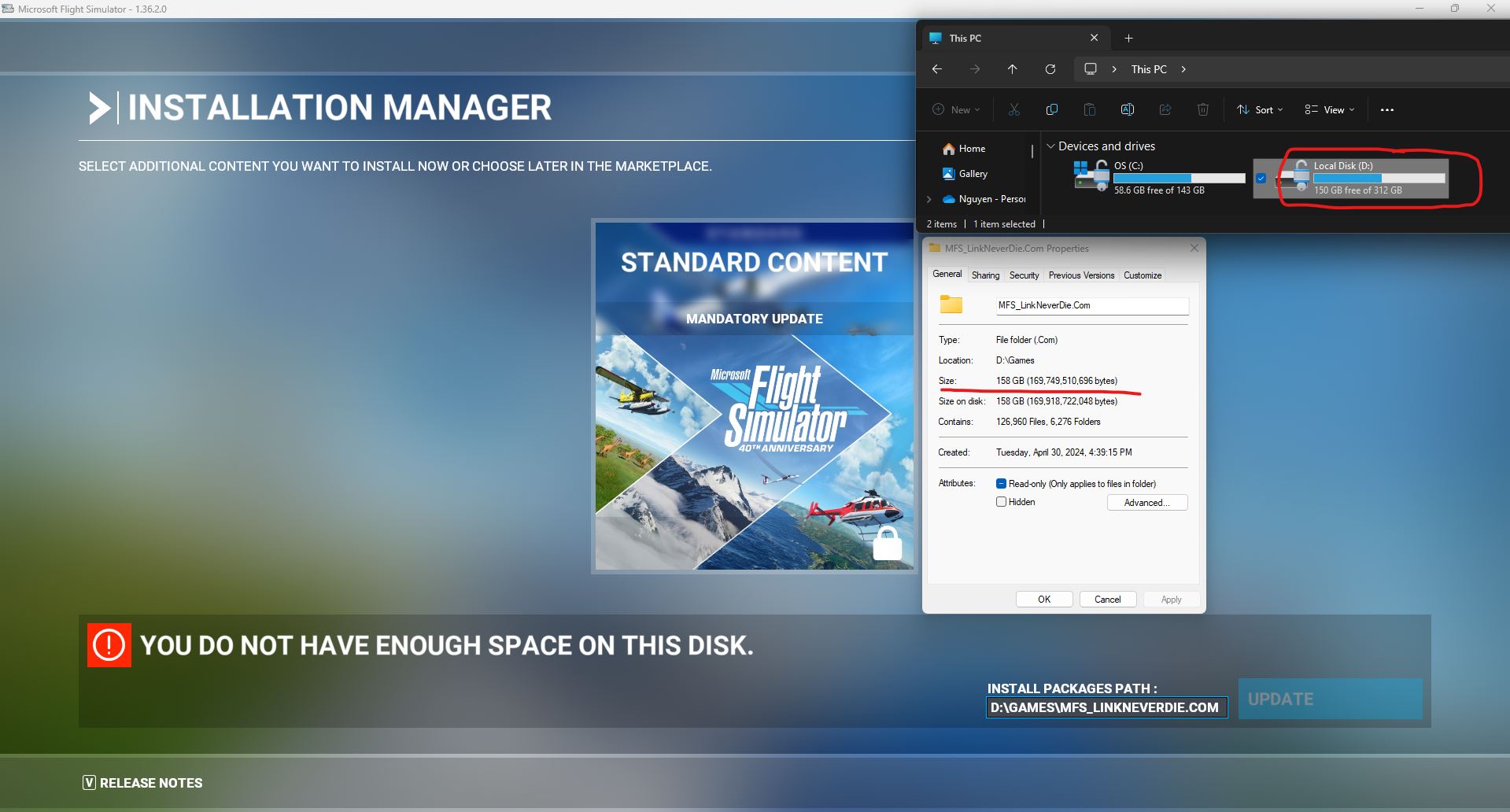This screenshot has height=812, width=1510.
Task: Toggle the Read-only attribute checkbox
Action: 1001,484
